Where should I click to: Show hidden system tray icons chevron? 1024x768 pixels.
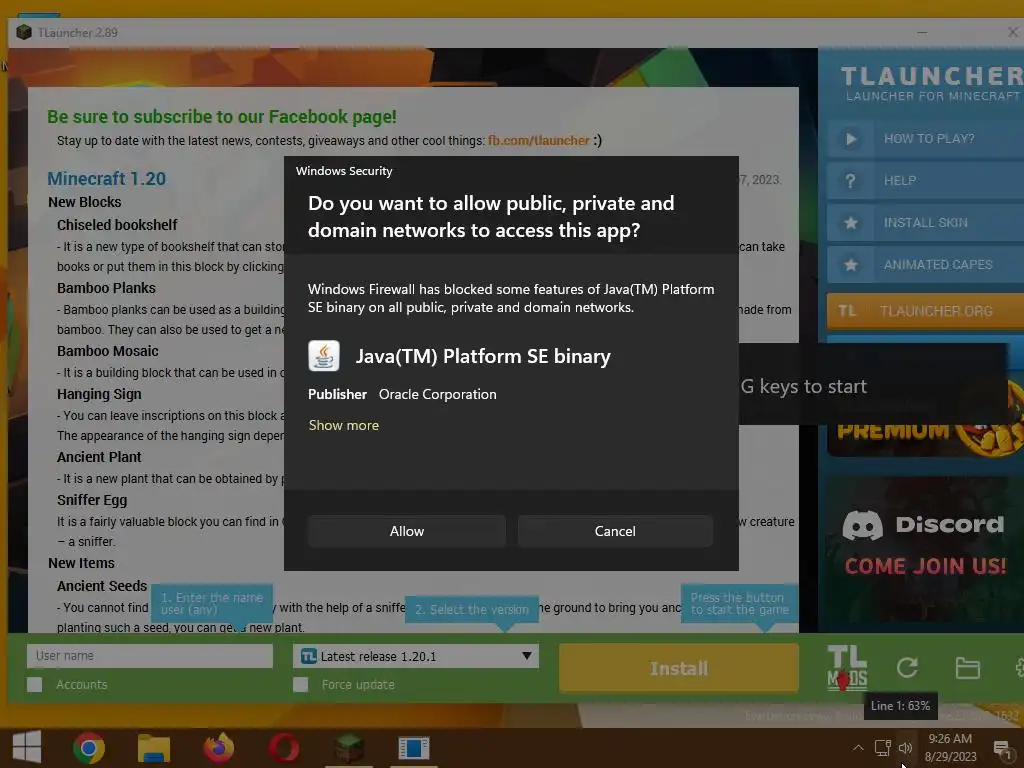click(x=858, y=748)
